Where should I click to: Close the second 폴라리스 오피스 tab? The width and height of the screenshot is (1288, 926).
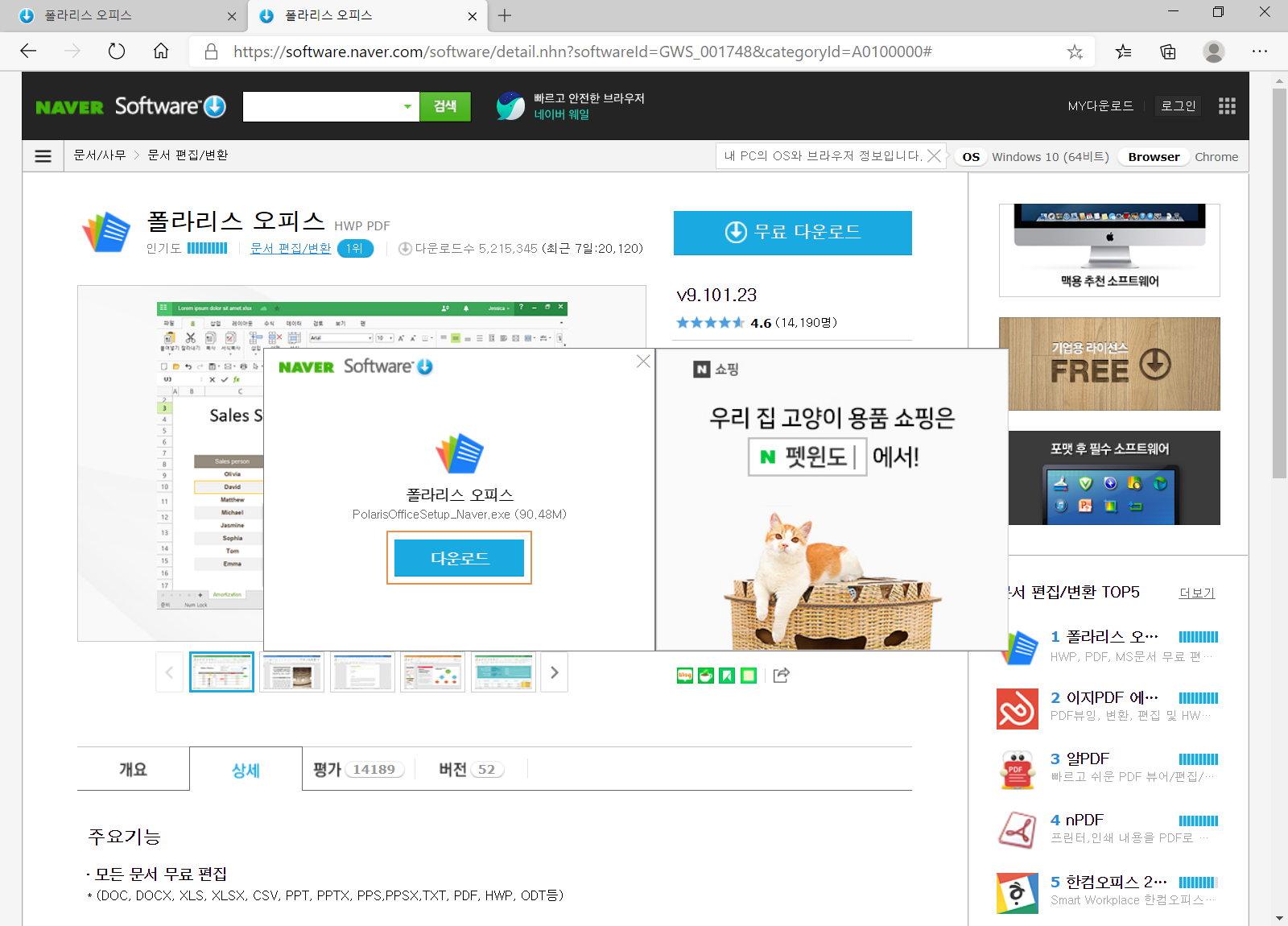[x=473, y=15]
